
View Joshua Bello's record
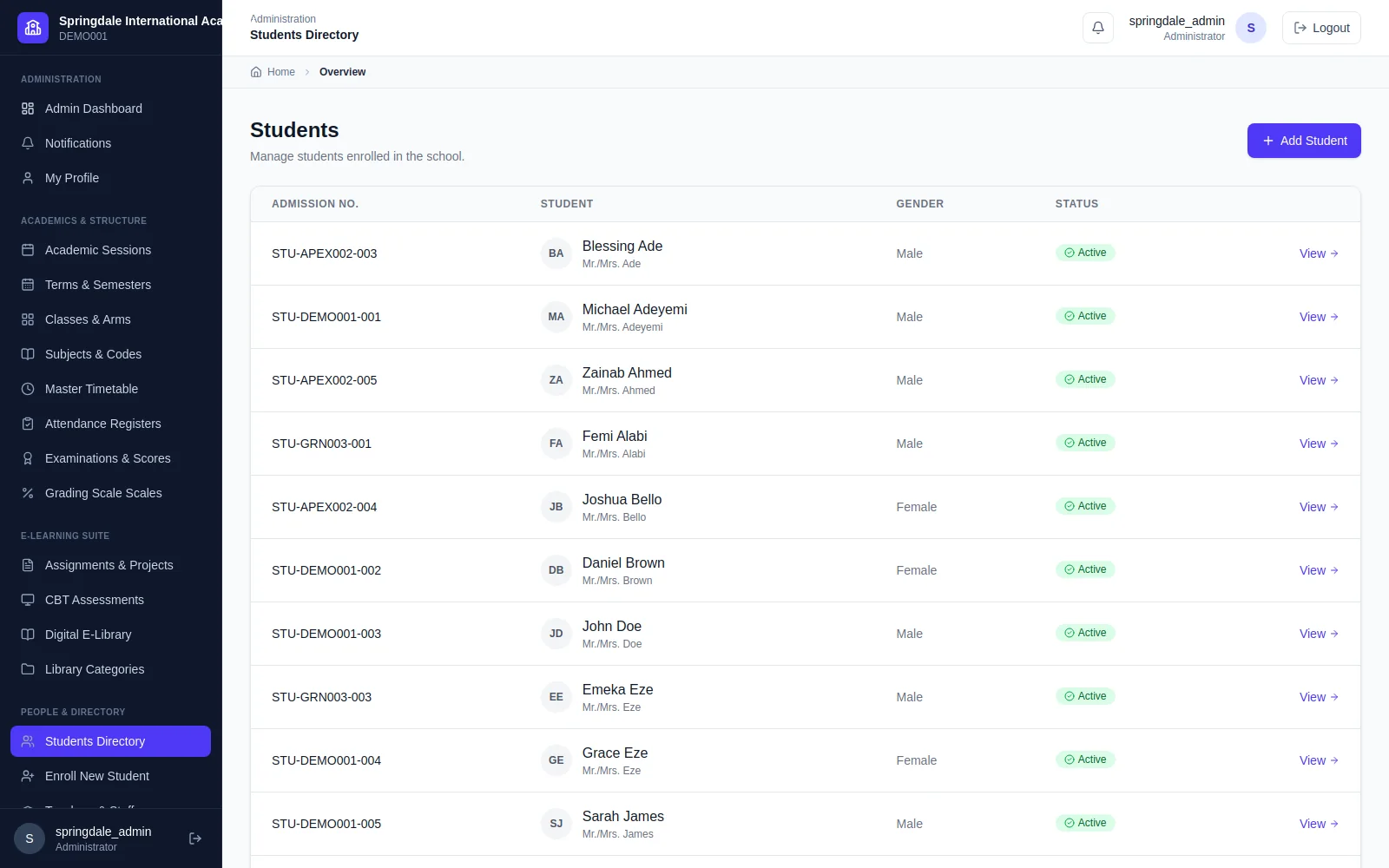click(x=1319, y=507)
